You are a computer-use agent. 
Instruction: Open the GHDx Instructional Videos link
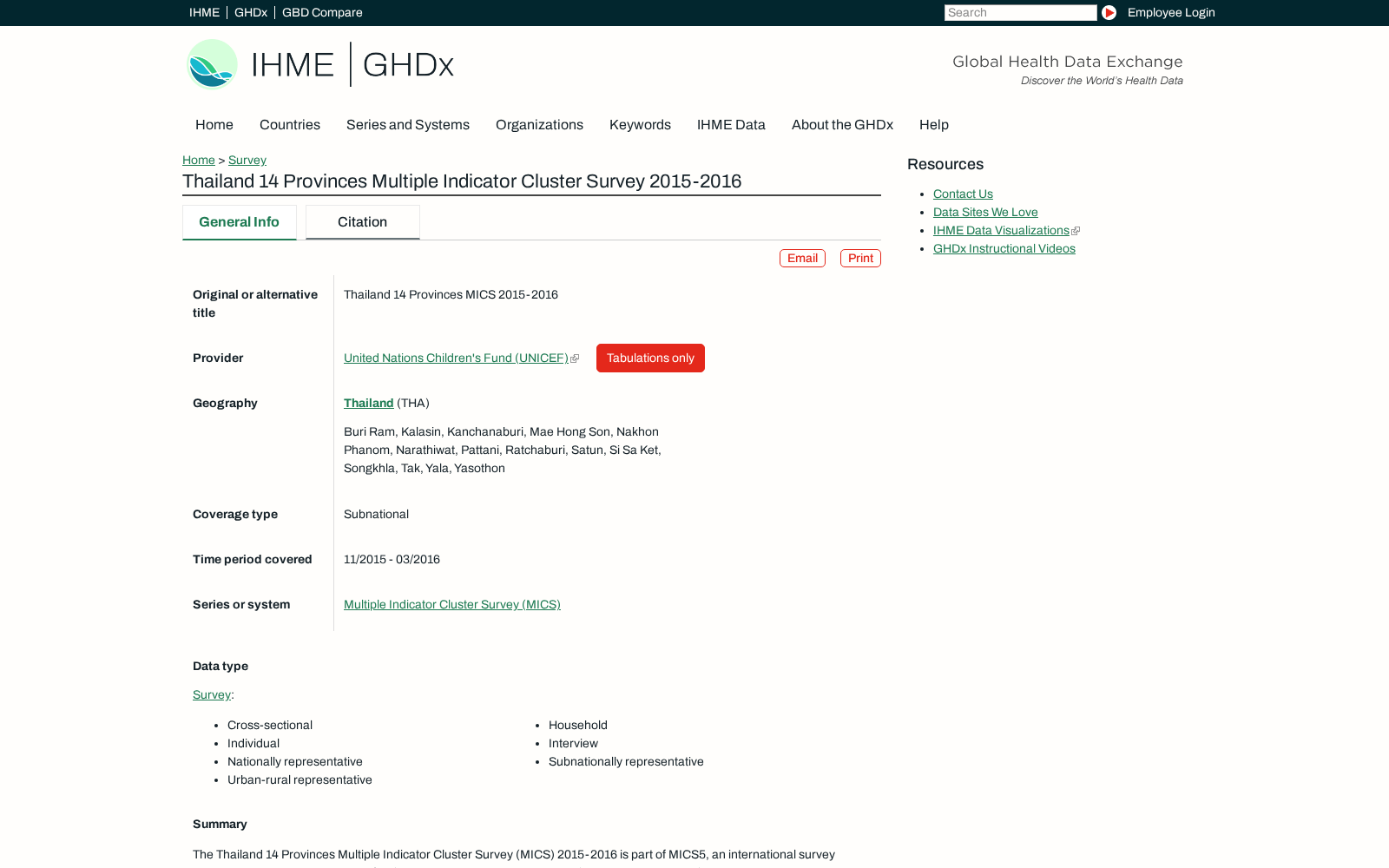[1004, 249]
